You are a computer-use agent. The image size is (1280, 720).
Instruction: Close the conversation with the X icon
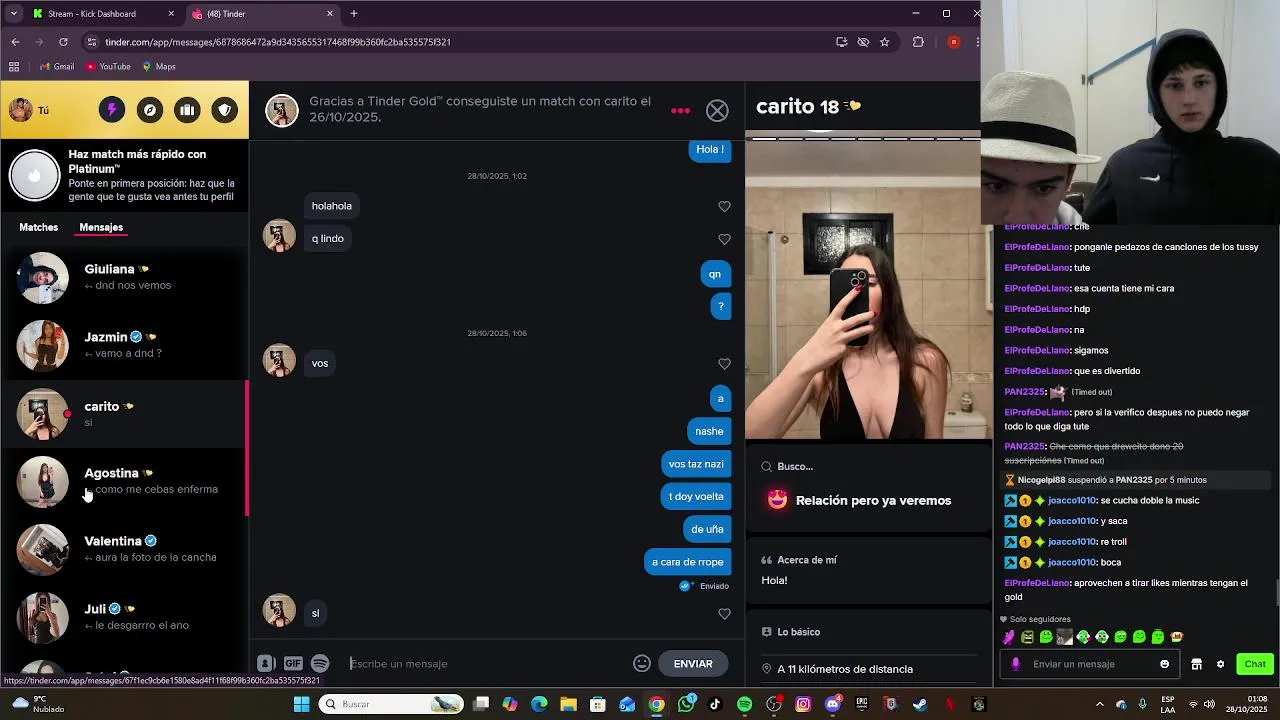(717, 111)
